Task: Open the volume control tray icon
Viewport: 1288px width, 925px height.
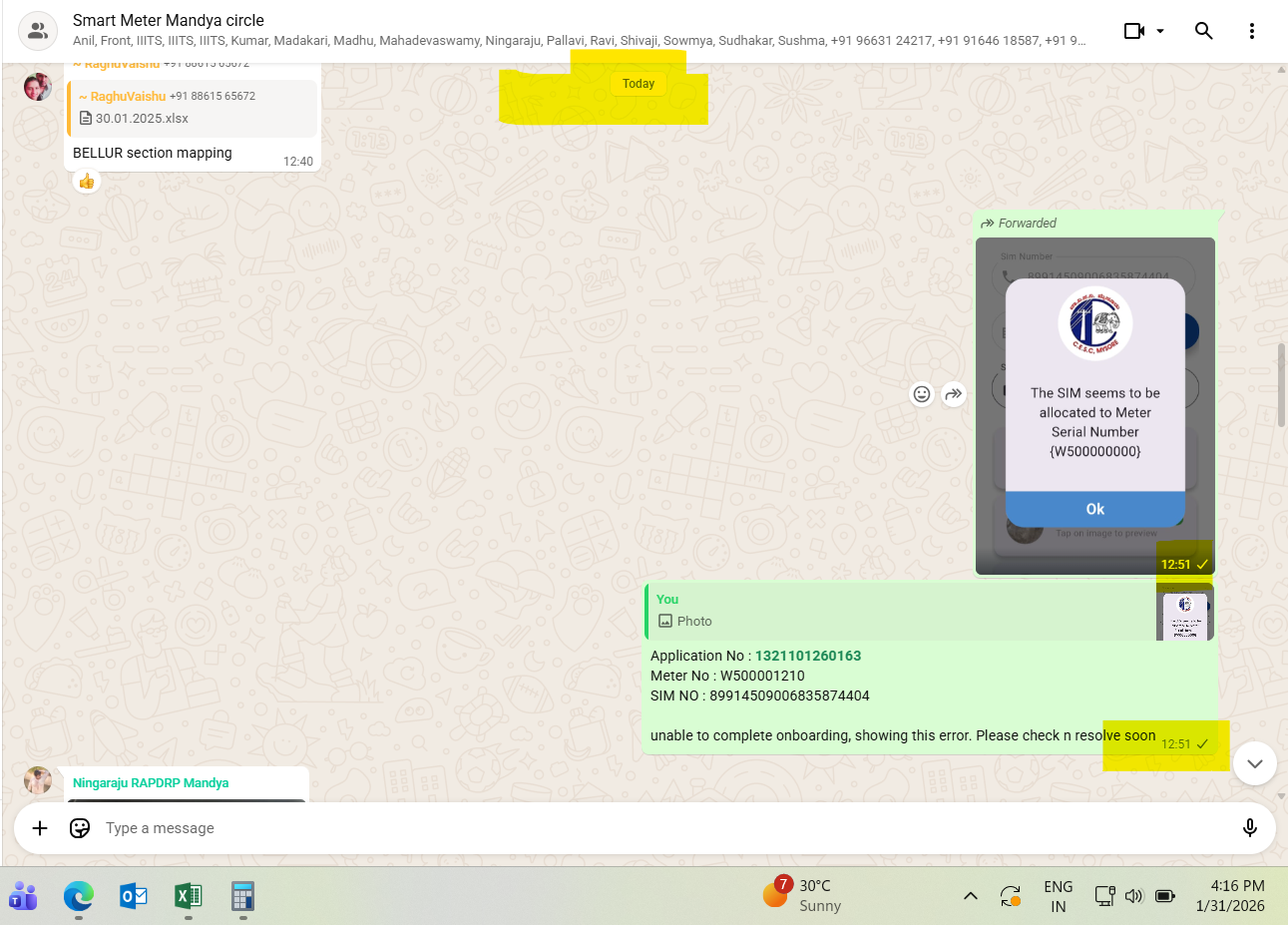Action: [1134, 896]
